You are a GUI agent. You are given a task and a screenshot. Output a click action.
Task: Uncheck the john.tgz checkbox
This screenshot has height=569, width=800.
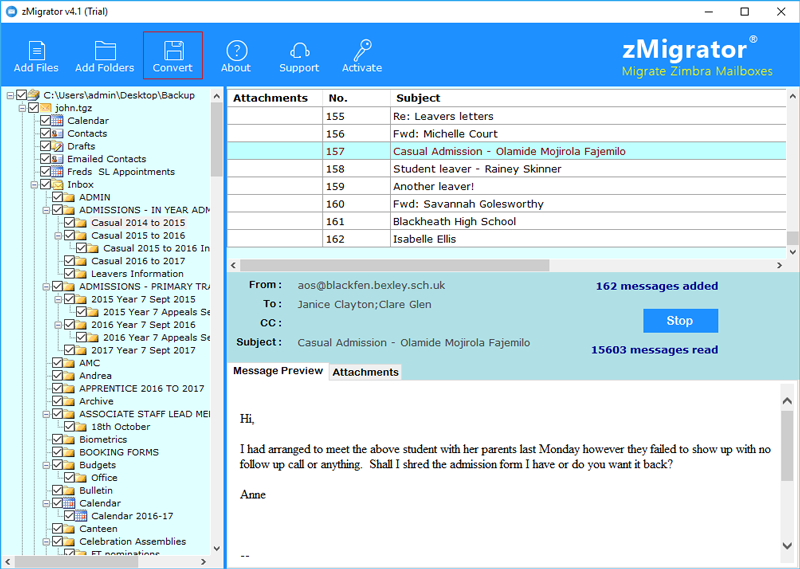tap(34, 108)
